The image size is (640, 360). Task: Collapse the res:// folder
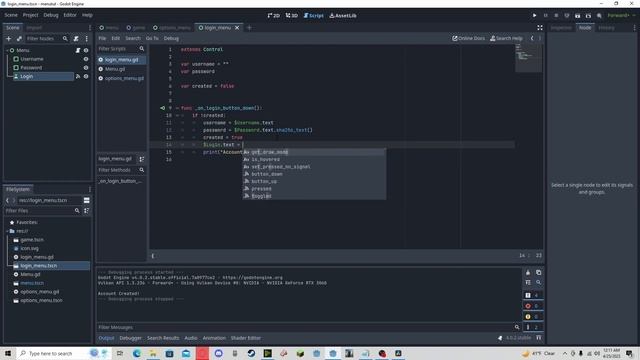(7, 231)
